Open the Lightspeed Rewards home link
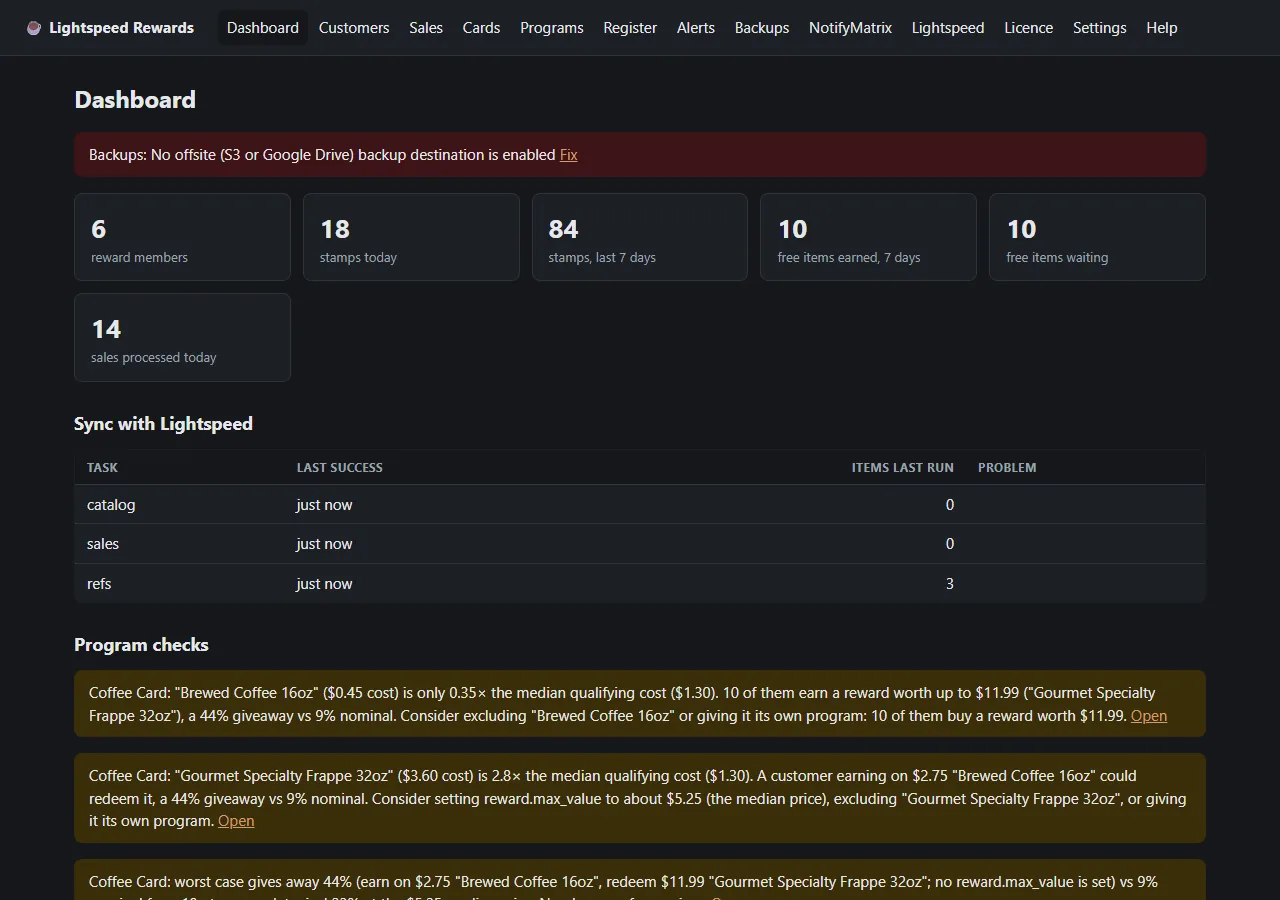This screenshot has height=900, width=1280. coord(110,28)
